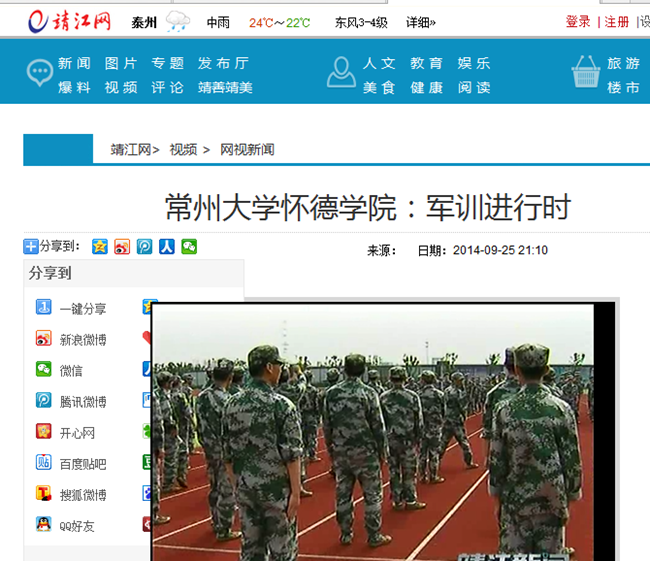Viewport: 650px width, 561px height.
Task: Choose QQ好友 in share panel
Action: [65, 525]
